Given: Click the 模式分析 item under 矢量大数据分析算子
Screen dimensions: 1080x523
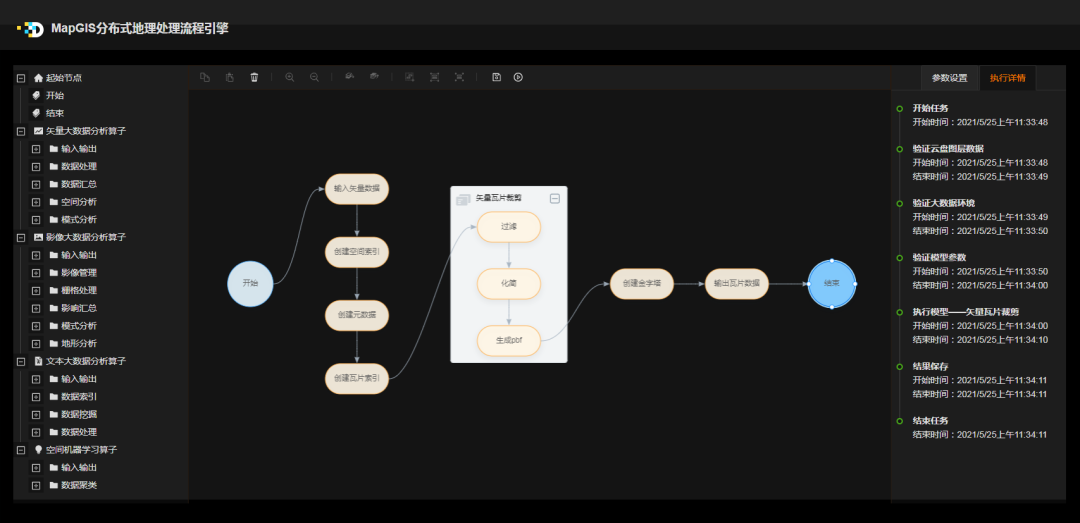Looking at the screenshot, I should coord(79,220).
